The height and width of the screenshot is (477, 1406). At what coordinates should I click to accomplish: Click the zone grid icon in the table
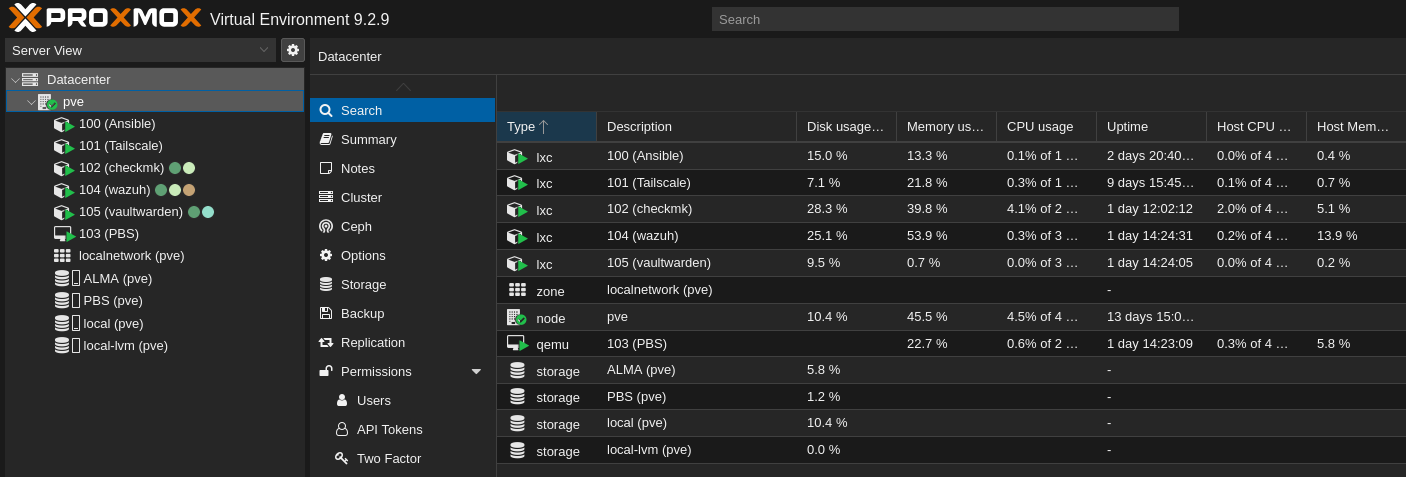pos(517,290)
